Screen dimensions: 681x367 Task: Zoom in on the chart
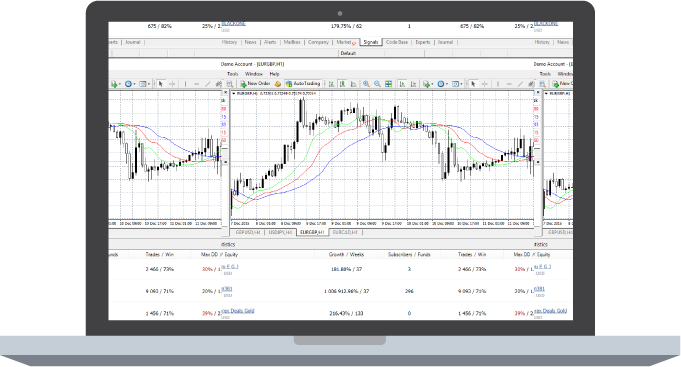[x=367, y=84]
